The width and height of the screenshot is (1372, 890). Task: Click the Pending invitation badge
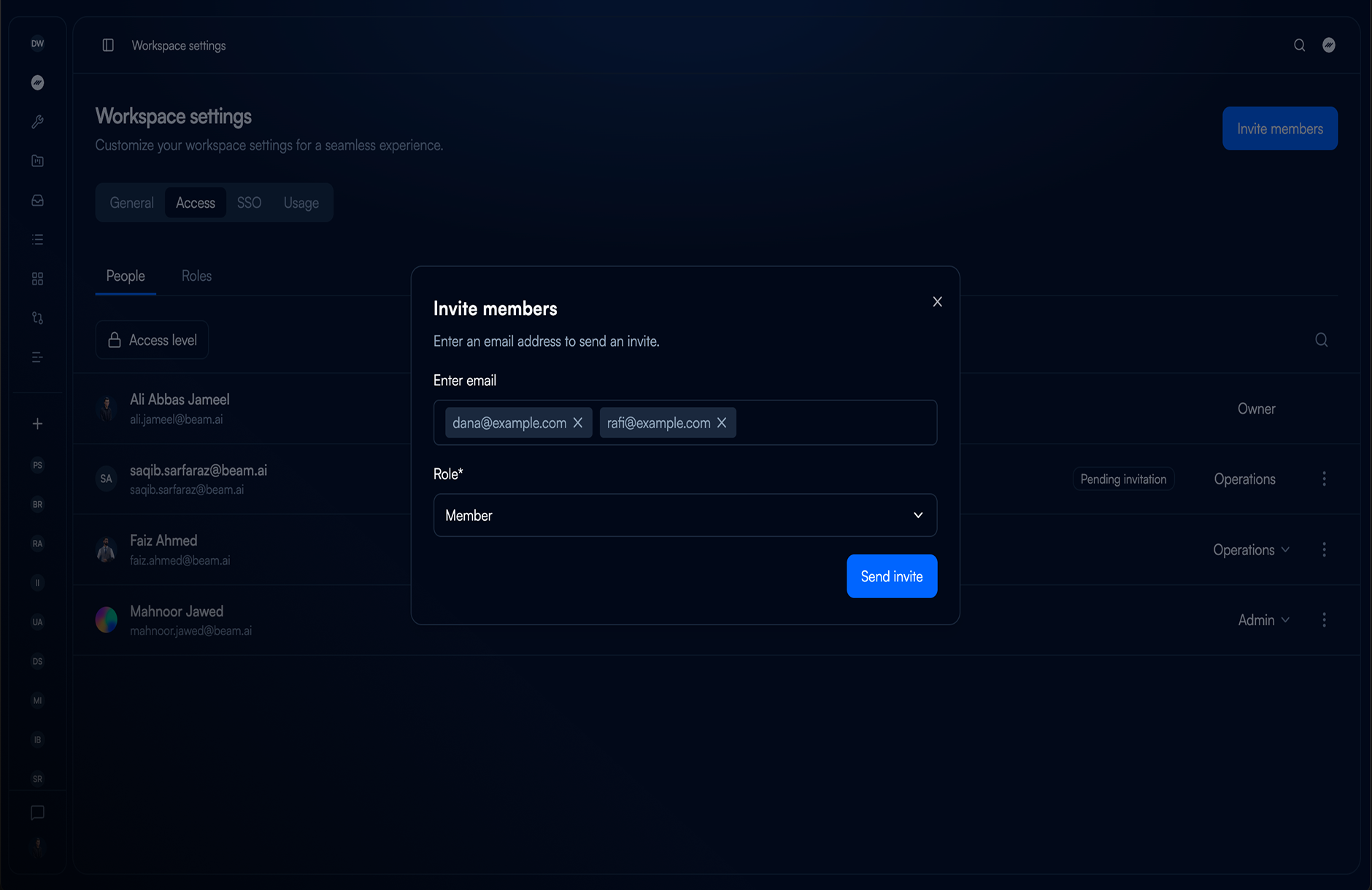click(1123, 479)
